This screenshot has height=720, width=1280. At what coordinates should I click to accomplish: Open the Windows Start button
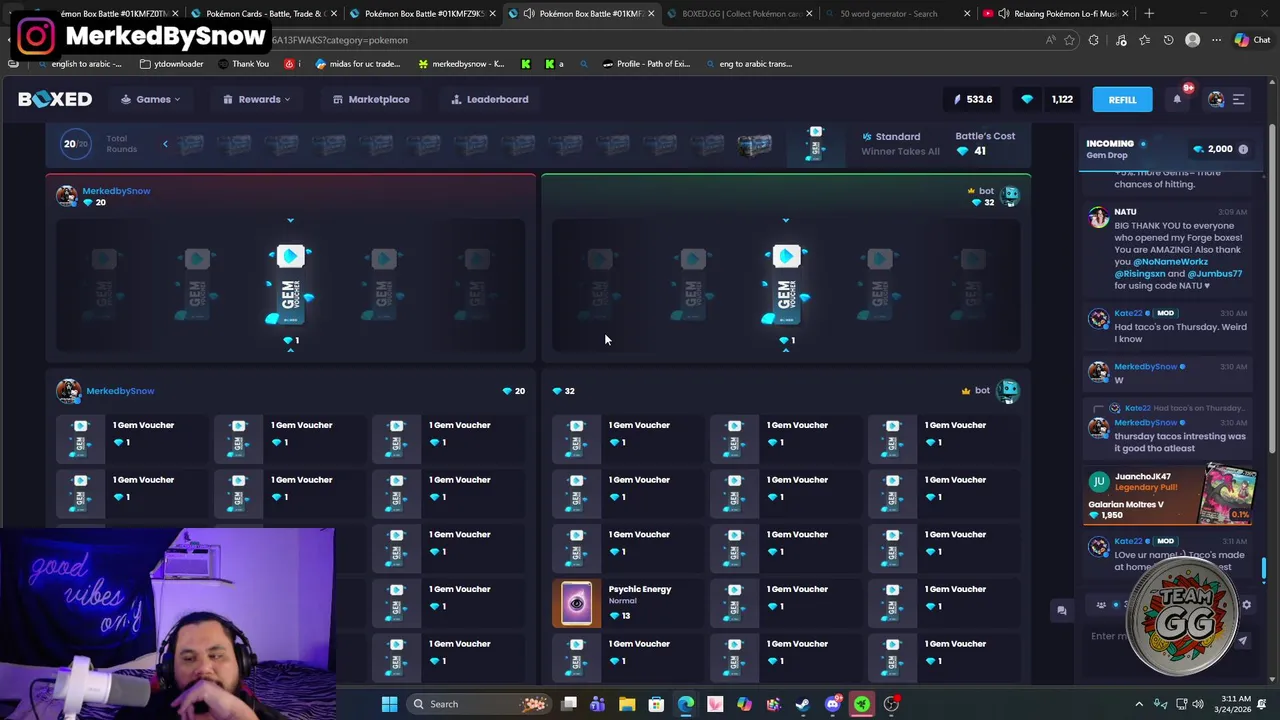click(x=389, y=704)
